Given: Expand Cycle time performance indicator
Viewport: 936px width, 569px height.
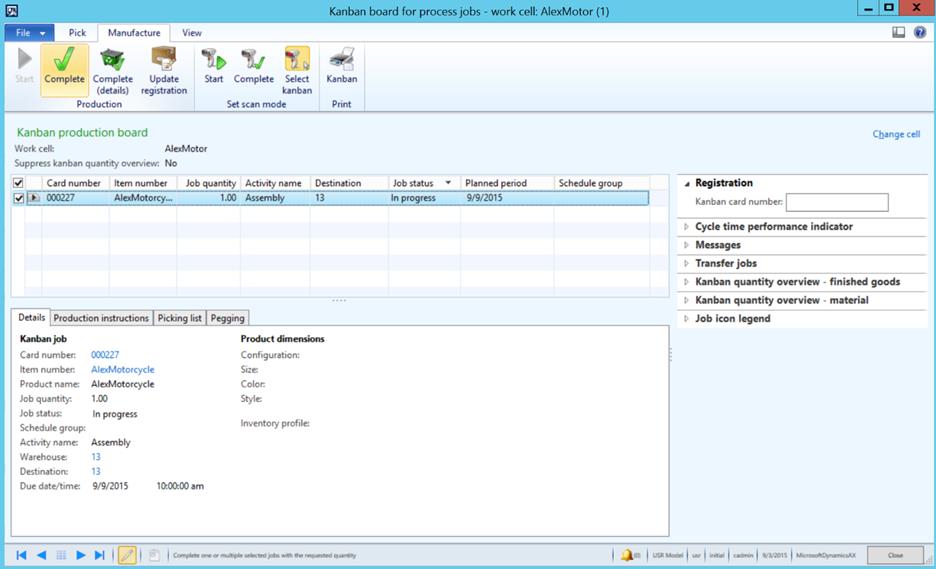Looking at the screenshot, I should 686,227.
